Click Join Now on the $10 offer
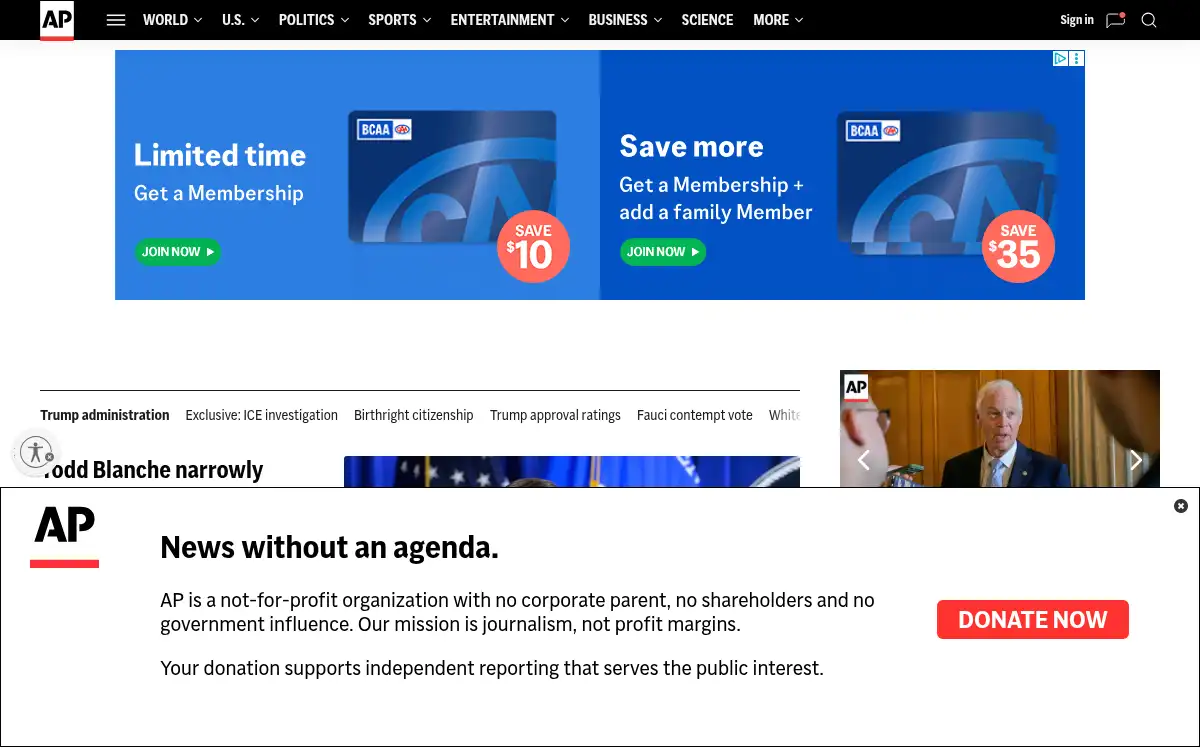This screenshot has width=1200, height=750. (178, 252)
